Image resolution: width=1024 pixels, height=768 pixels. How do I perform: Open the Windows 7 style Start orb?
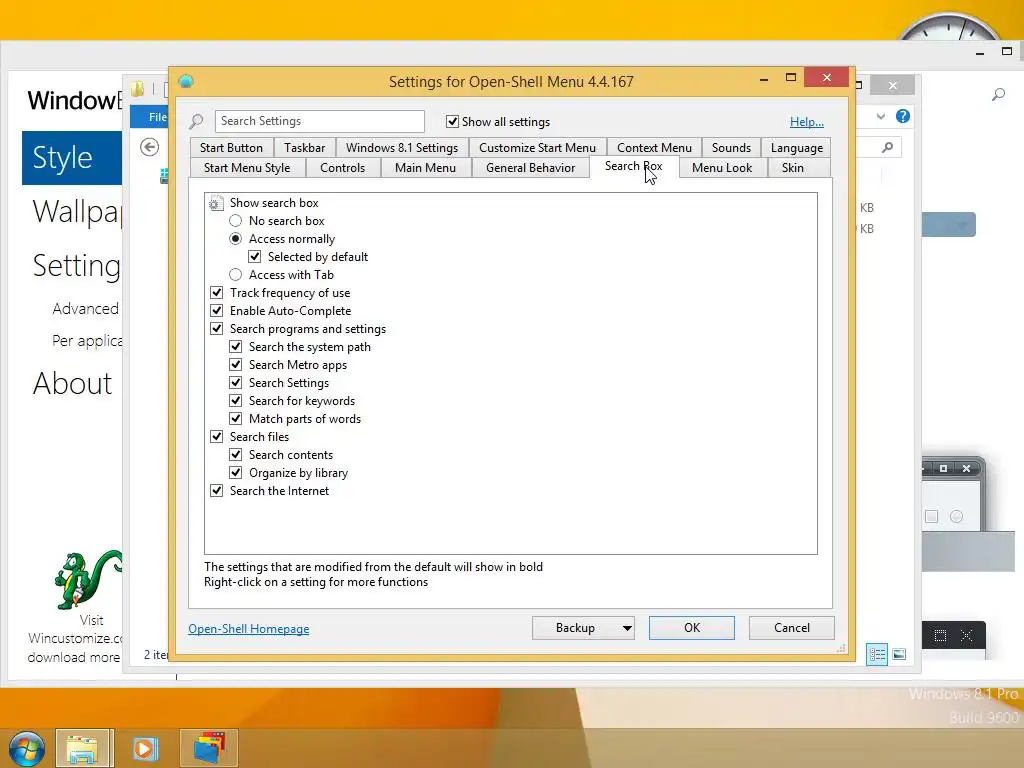click(26, 748)
